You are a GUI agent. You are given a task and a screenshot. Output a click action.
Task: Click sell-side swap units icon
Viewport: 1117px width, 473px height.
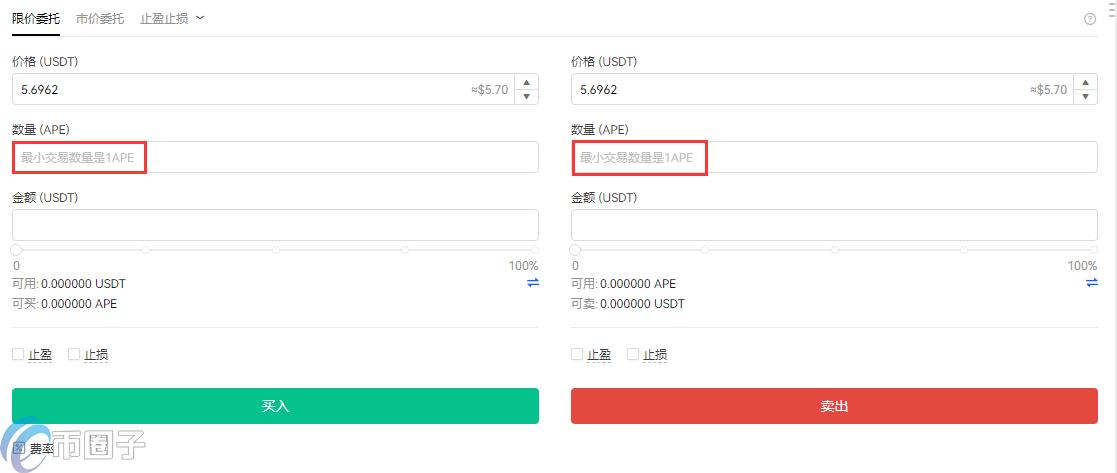point(1092,284)
